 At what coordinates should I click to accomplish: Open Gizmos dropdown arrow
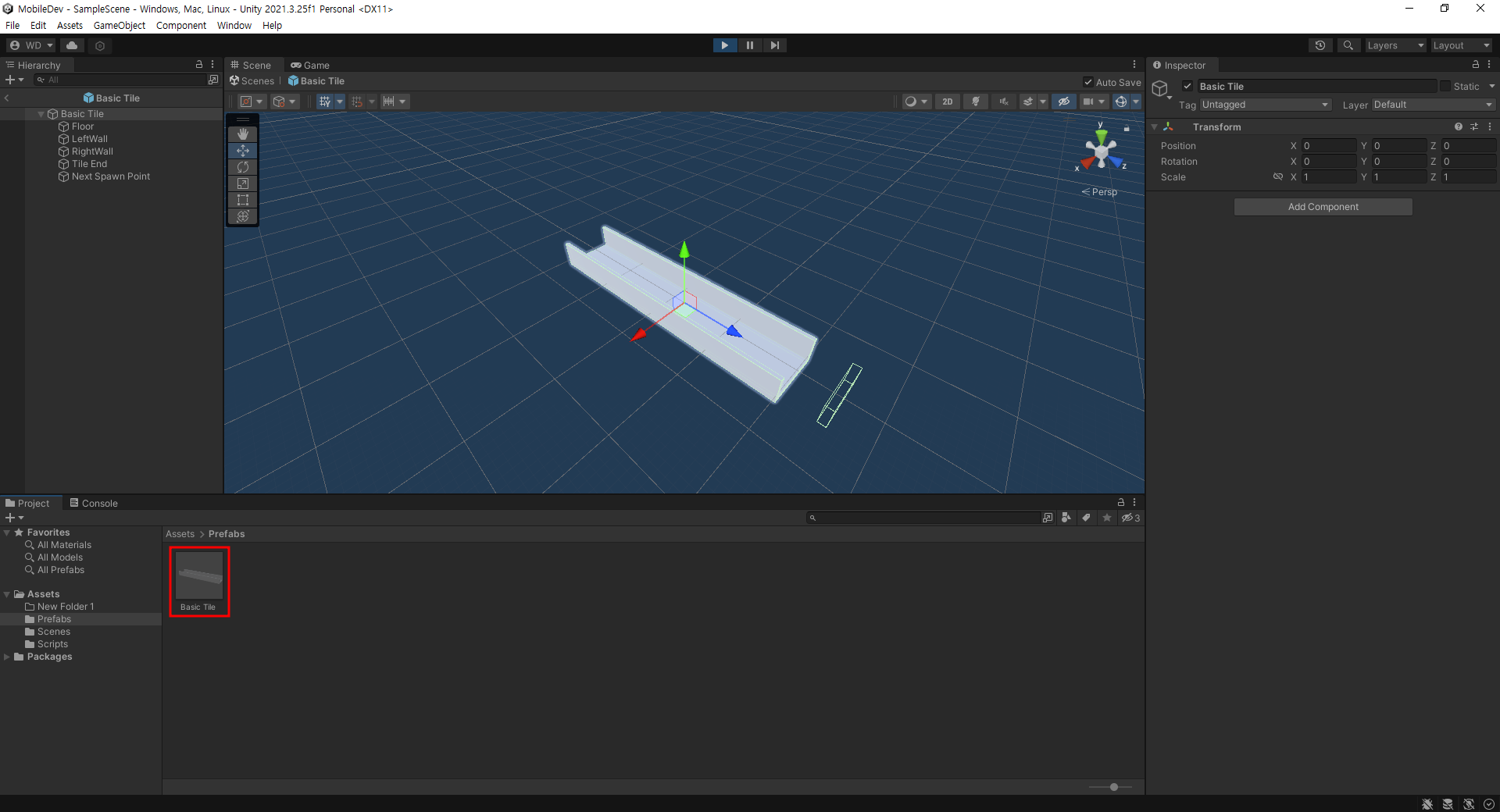1136,101
